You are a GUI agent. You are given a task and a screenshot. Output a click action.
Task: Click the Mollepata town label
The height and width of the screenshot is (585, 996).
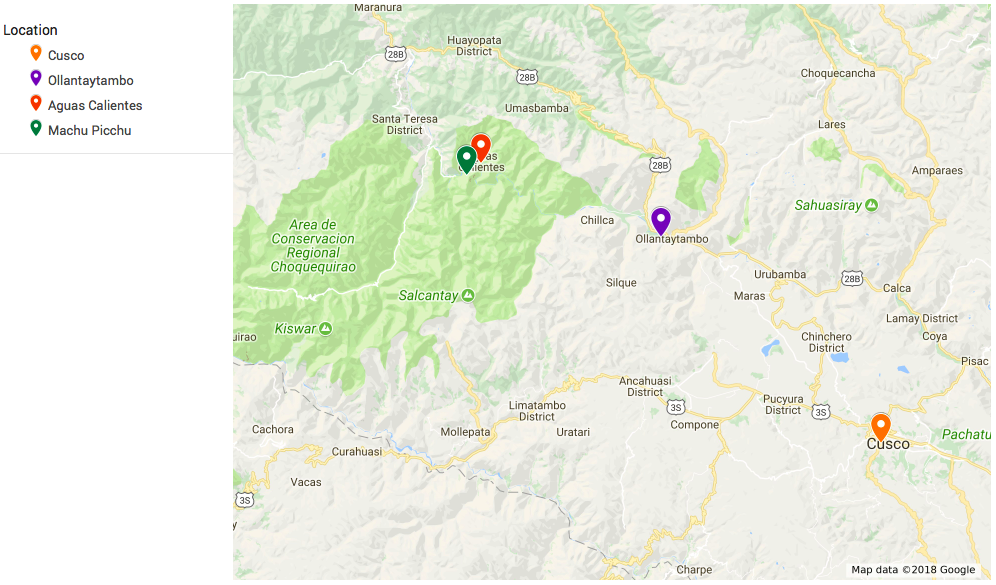pyautogui.click(x=465, y=432)
